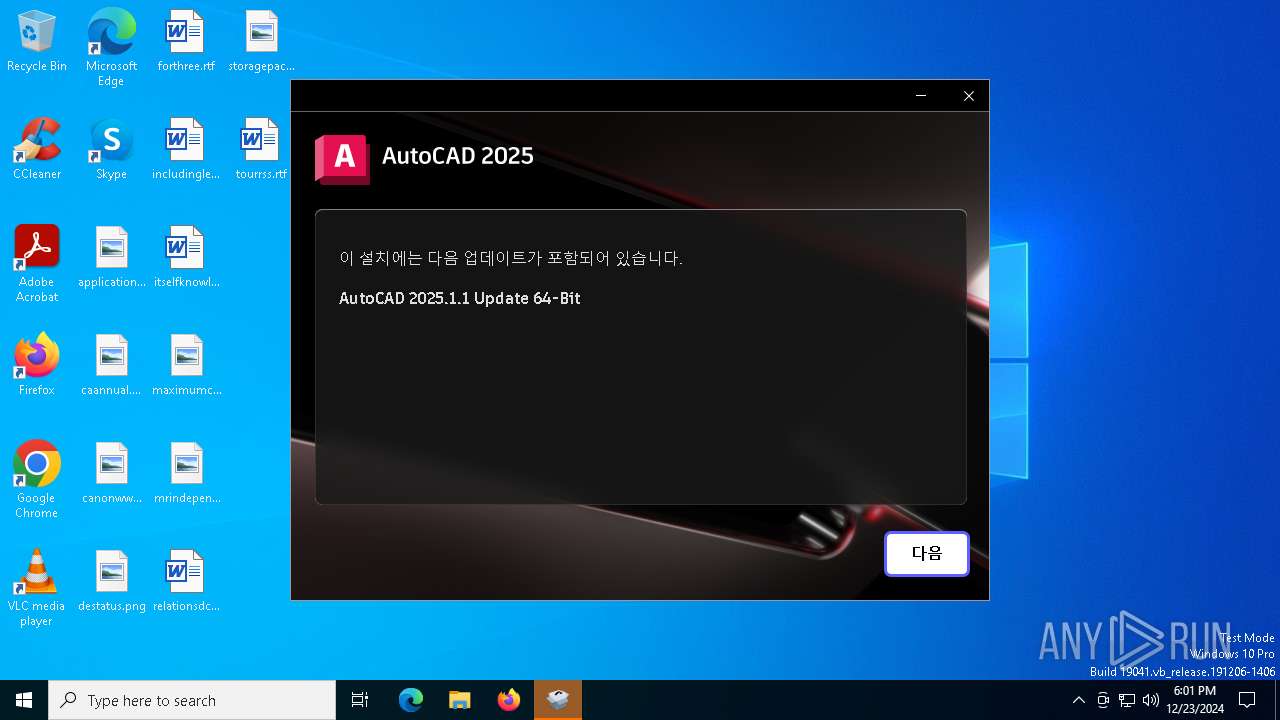Open Firefox desktop shortcut
The image size is (1280, 720).
tap(37, 366)
